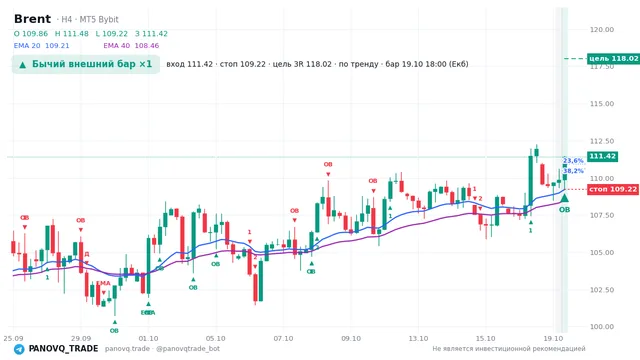The width and height of the screenshot is (640, 360).
Task: Click the 07.10 date axis label
Action: tap(283, 339)
